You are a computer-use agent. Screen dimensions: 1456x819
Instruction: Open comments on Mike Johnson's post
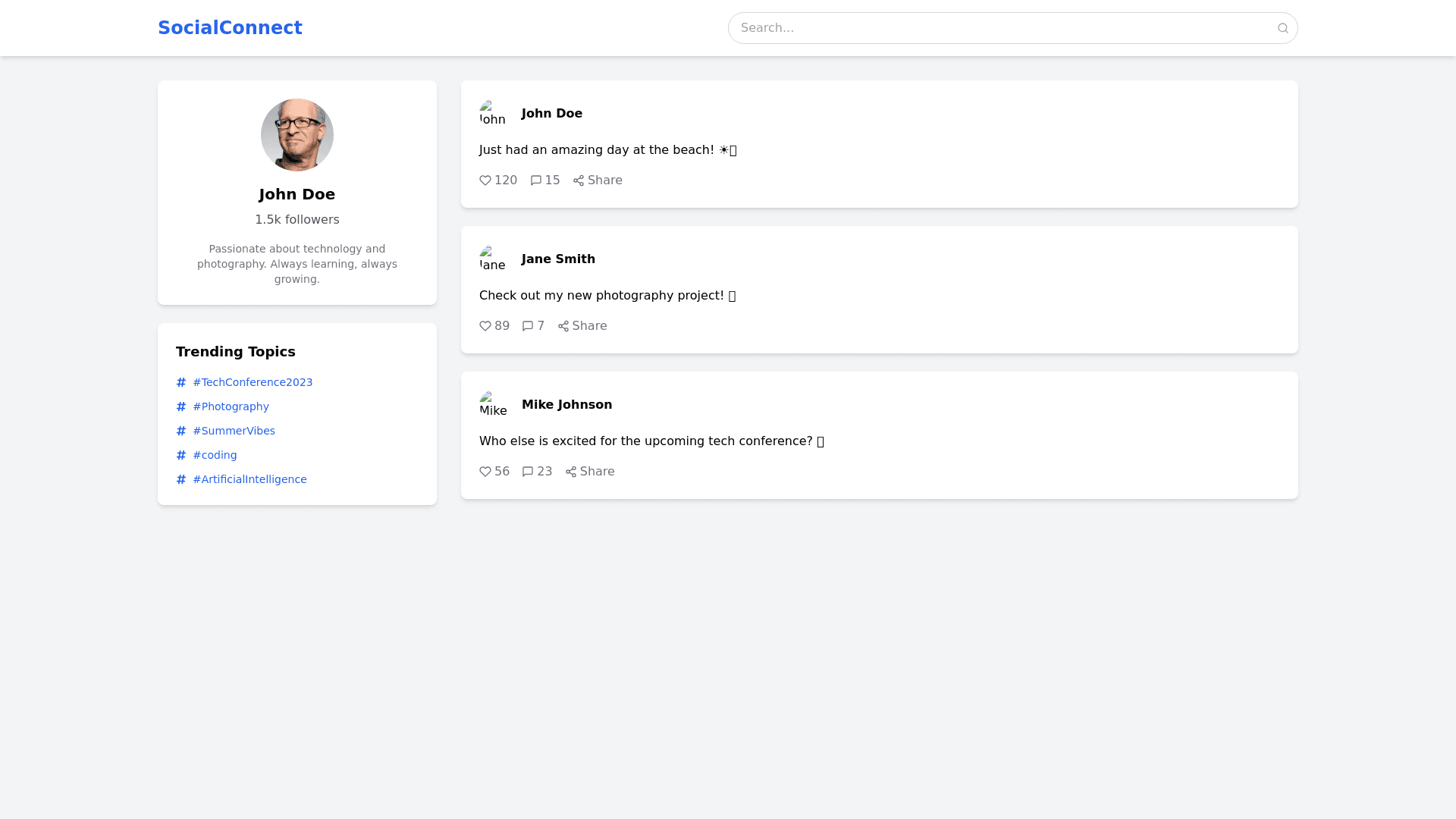click(537, 472)
